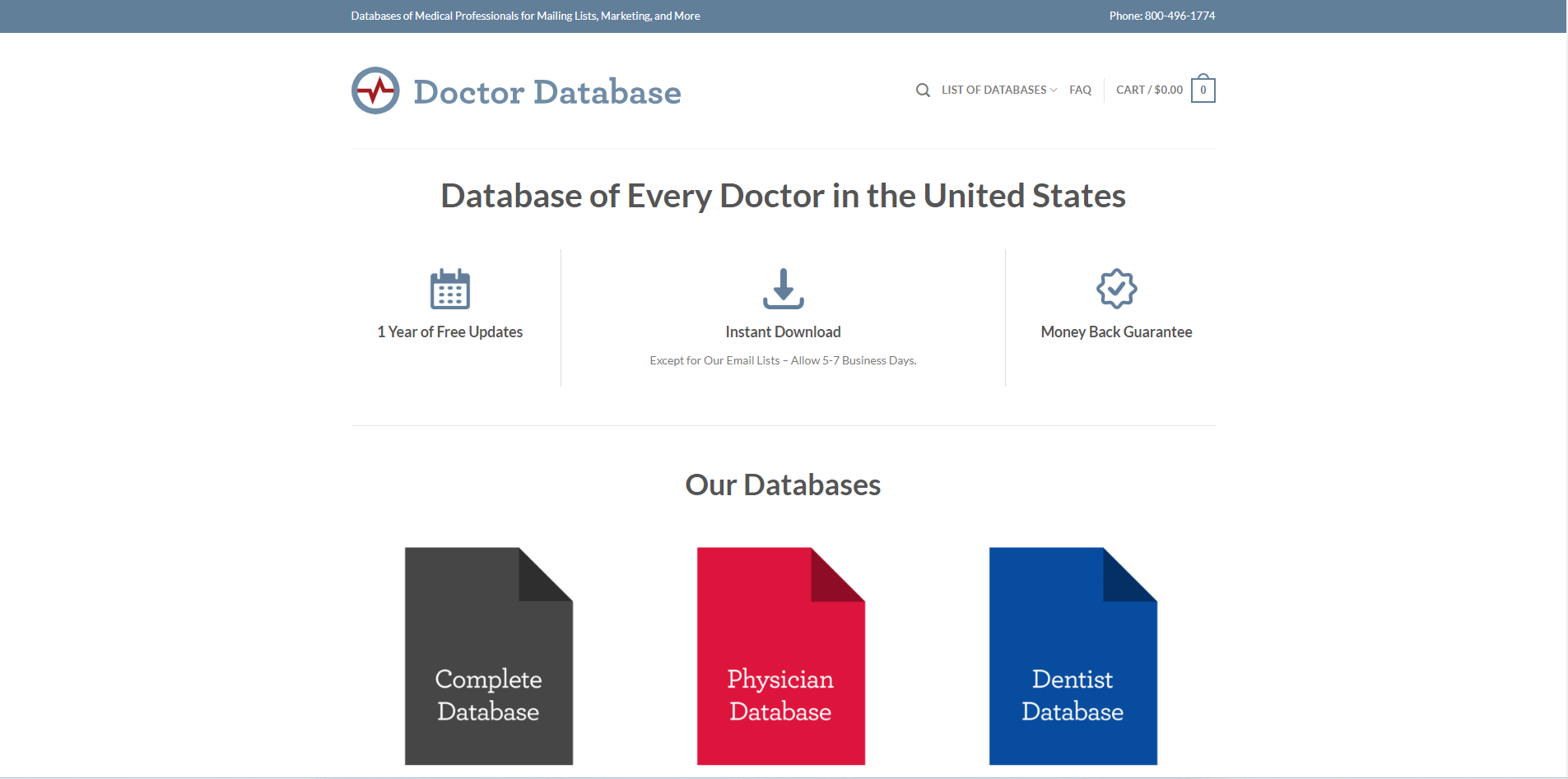Click the Physician Database document icon
Image resolution: width=1568 pixels, height=779 pixels.
(x=780, y=656)
